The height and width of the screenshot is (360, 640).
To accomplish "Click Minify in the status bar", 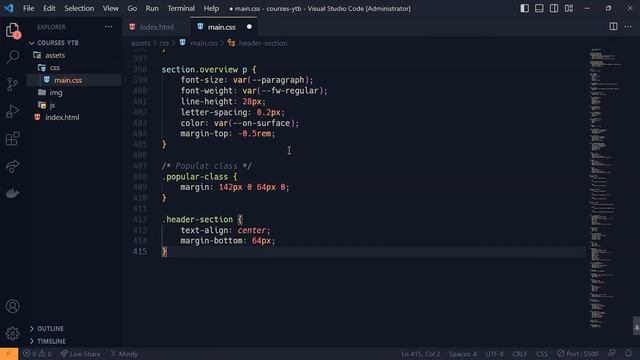I will (124, 354).
